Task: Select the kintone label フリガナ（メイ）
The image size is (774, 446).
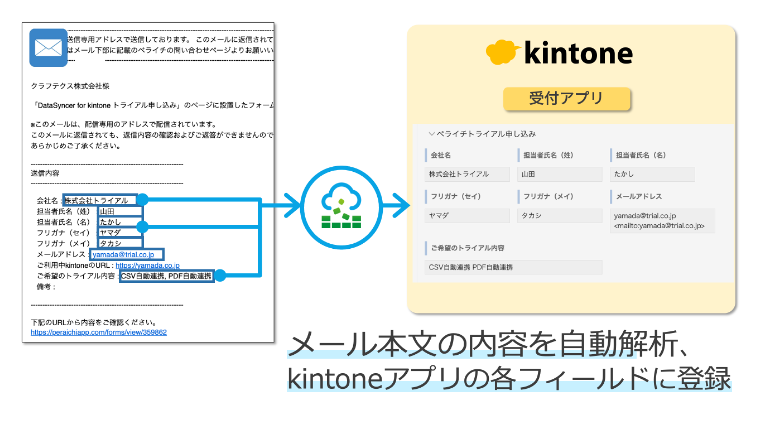Action: pos(548,196)
